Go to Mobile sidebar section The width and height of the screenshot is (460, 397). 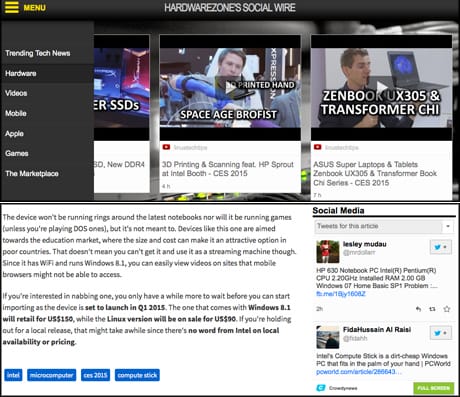[x=16, y=113]
